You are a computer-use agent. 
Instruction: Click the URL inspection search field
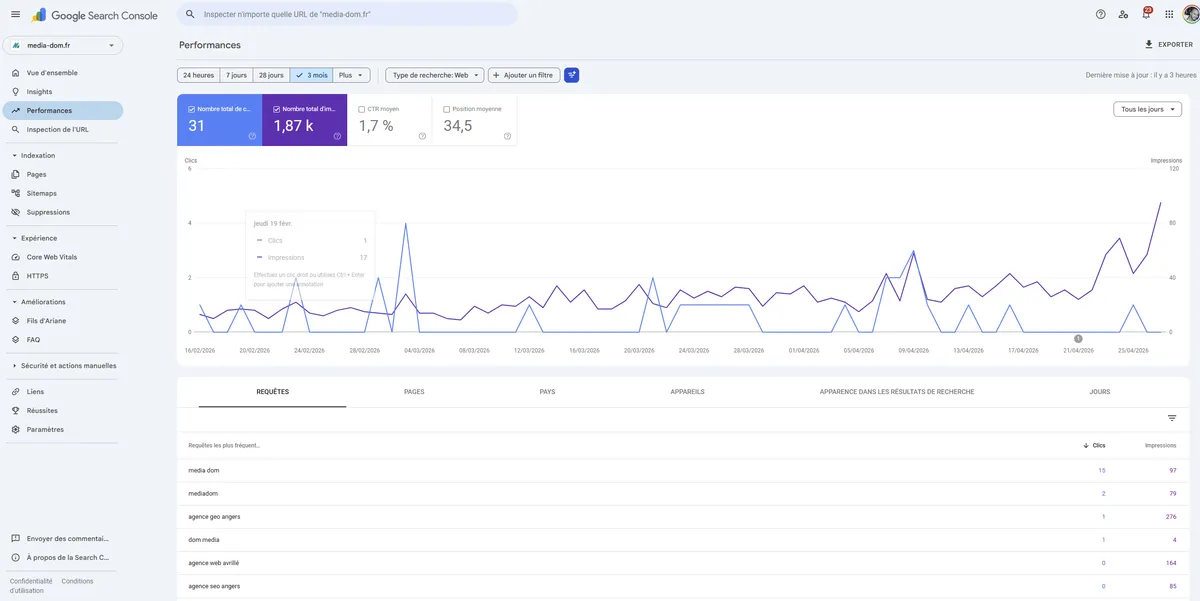tap(348, 13)
